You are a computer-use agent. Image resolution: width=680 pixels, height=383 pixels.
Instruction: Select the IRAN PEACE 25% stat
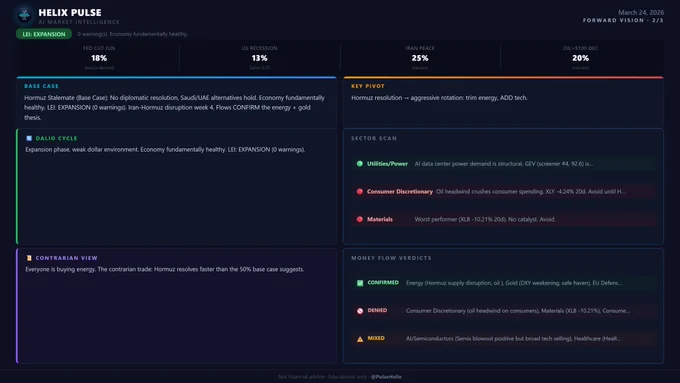pos(420,57)
